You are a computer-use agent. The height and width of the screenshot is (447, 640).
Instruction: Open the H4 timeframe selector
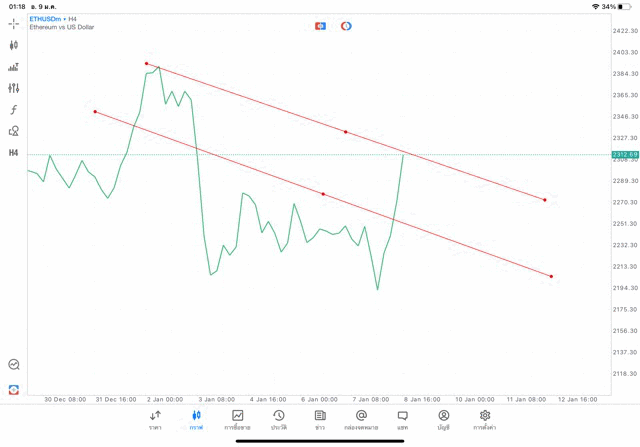click(14, 153)
